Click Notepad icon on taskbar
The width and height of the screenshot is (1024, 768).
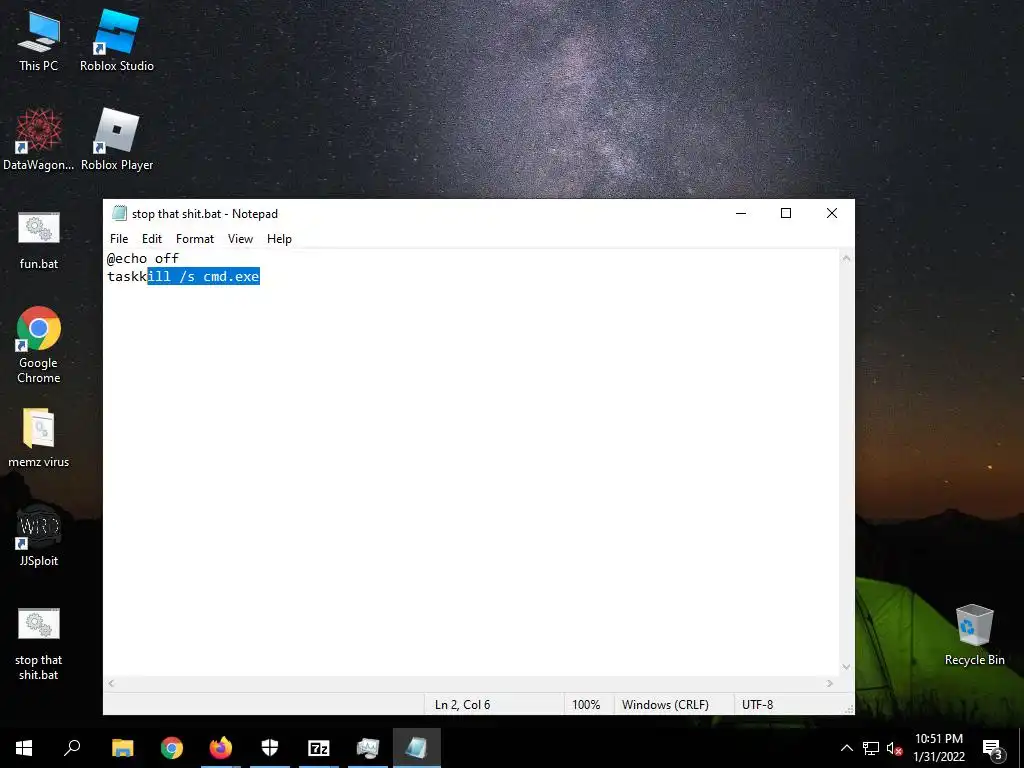tap(417, 748)
